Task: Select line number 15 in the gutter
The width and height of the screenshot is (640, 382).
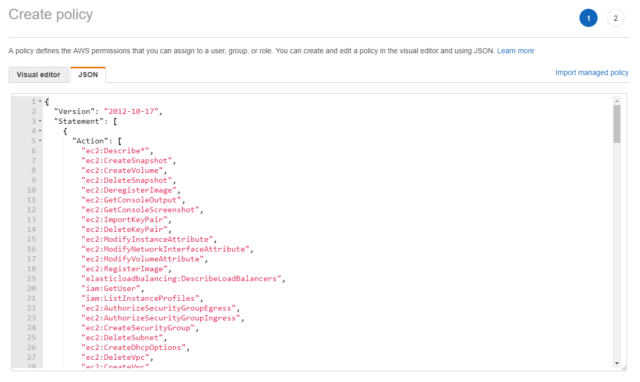Action: pos(31,239)
